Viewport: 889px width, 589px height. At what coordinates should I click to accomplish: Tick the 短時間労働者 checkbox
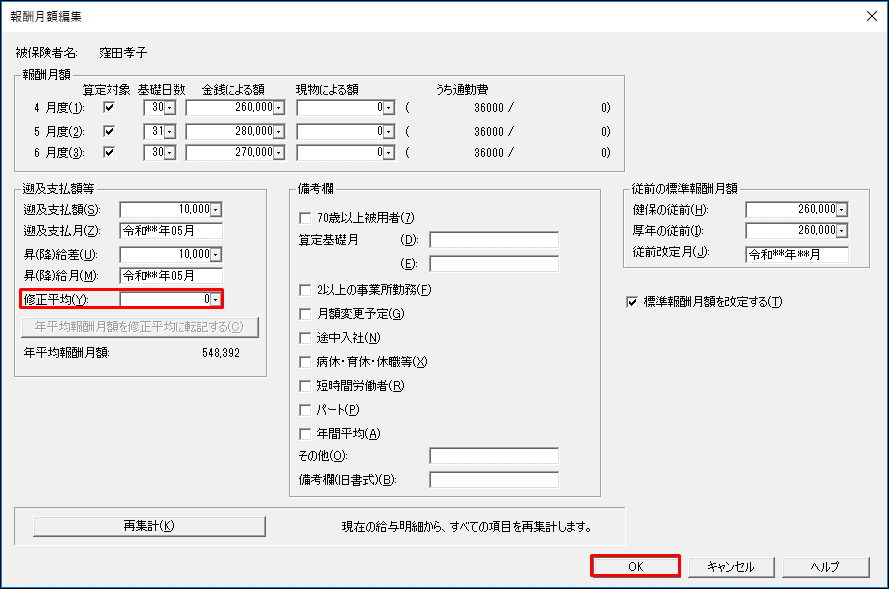[306, 386]
